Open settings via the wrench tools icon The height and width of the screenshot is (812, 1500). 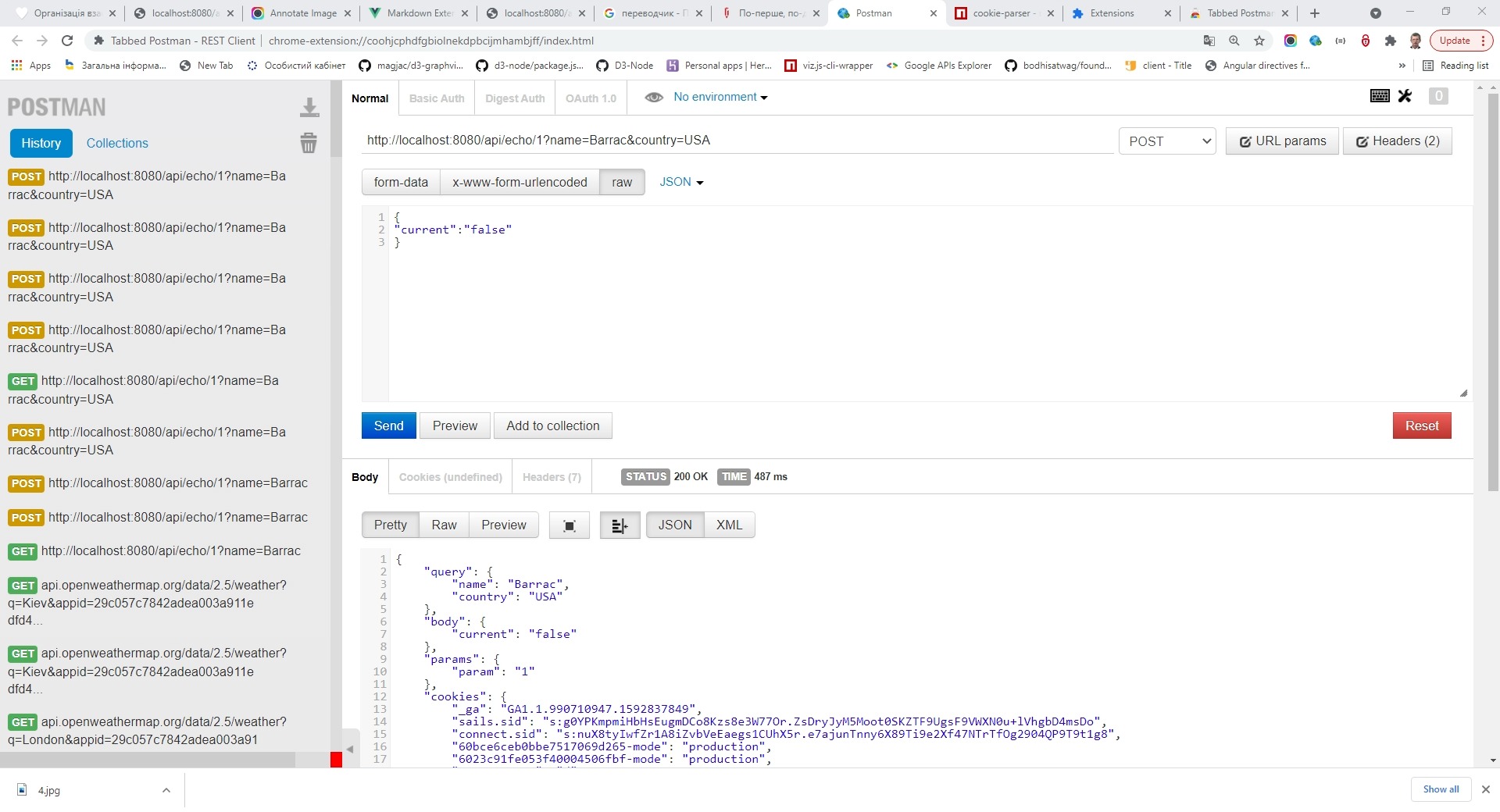[x=1405, y=96]
